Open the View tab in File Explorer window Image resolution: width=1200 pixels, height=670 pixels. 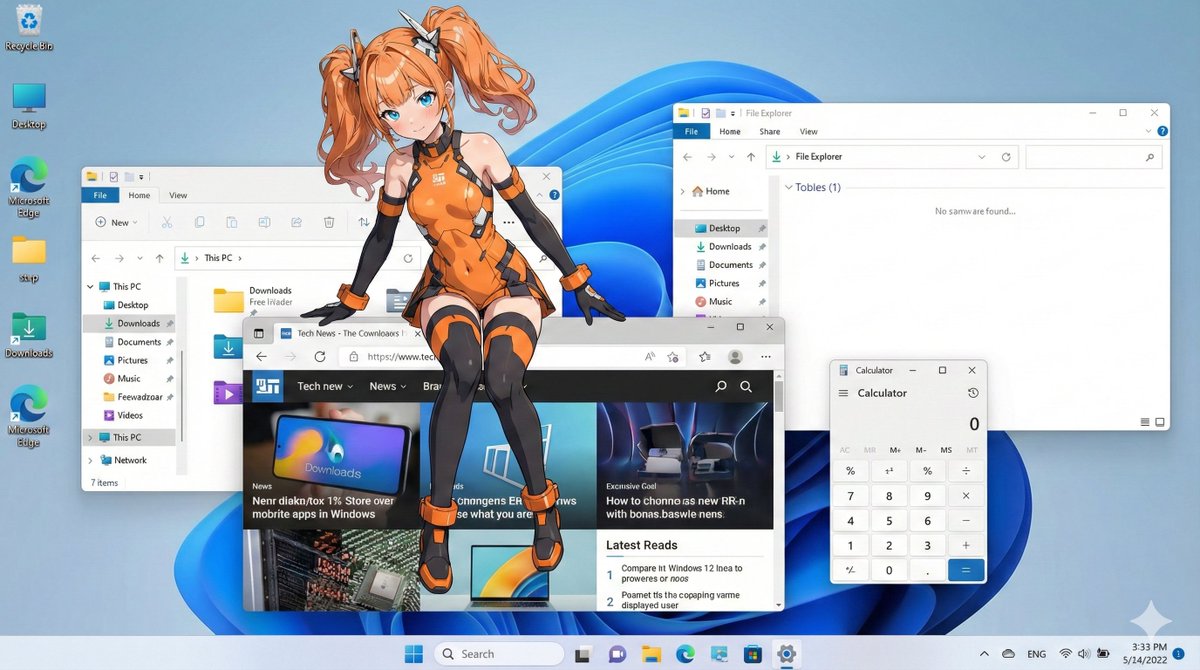click(x=809, y=131)
